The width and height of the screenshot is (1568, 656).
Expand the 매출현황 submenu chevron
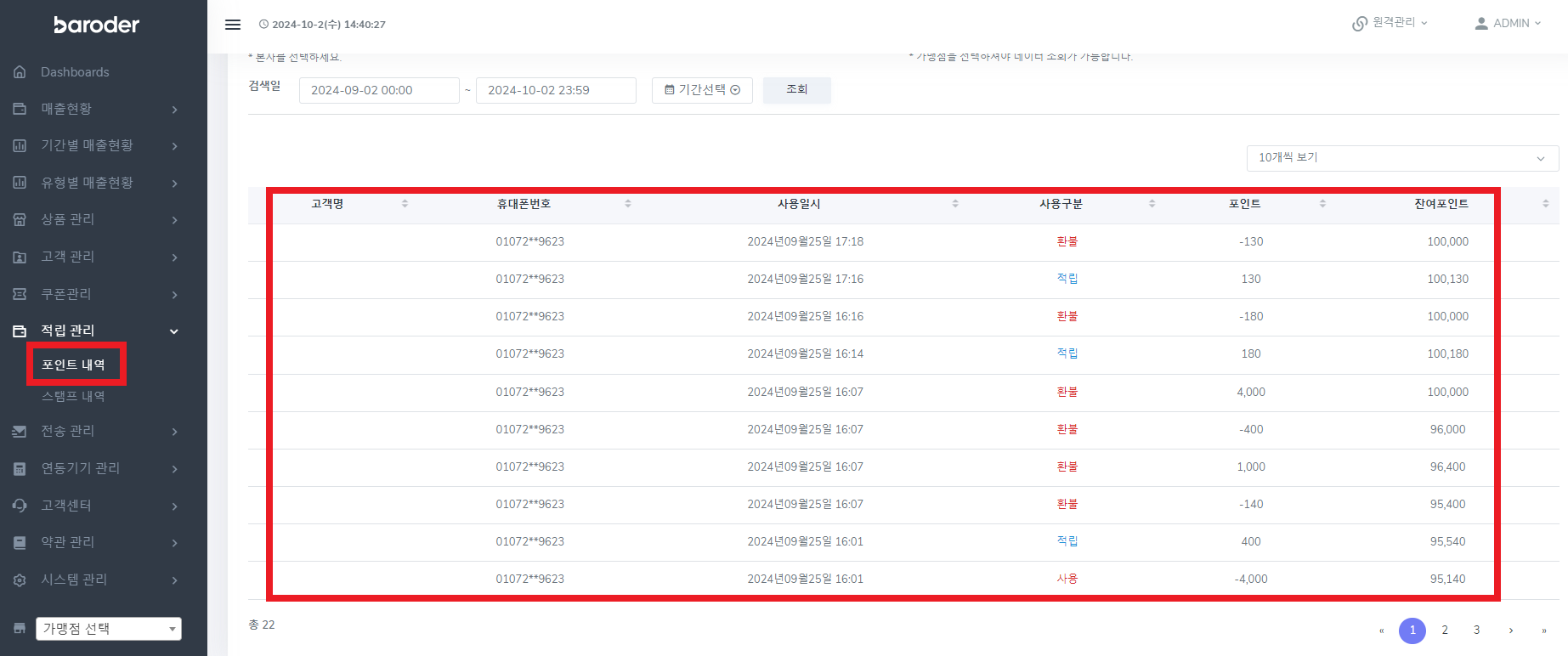pyautogui.click(x=174, y=110)
